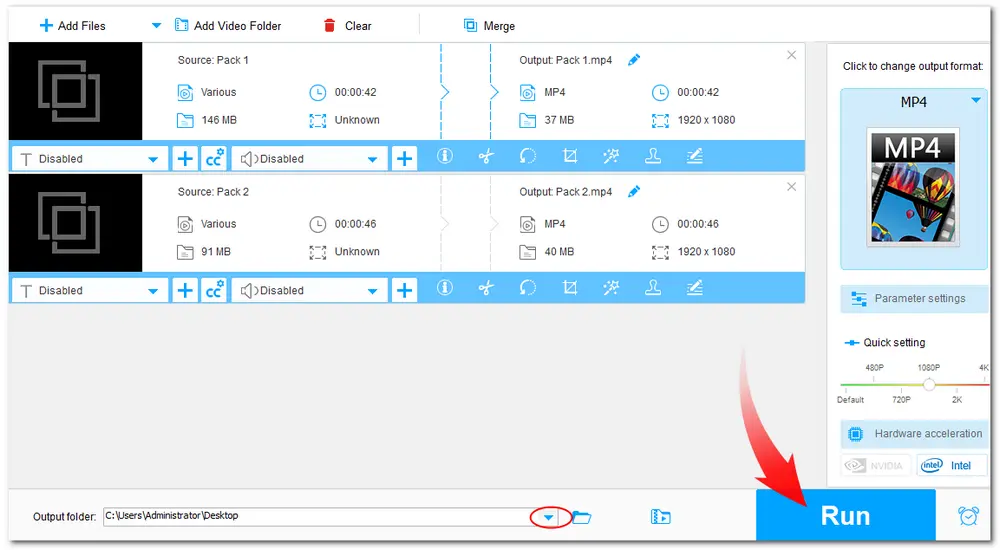The image size is (1000, 550).
Task: Click the watermark stamp icon for Pack 2
Action: coord(653,289)
